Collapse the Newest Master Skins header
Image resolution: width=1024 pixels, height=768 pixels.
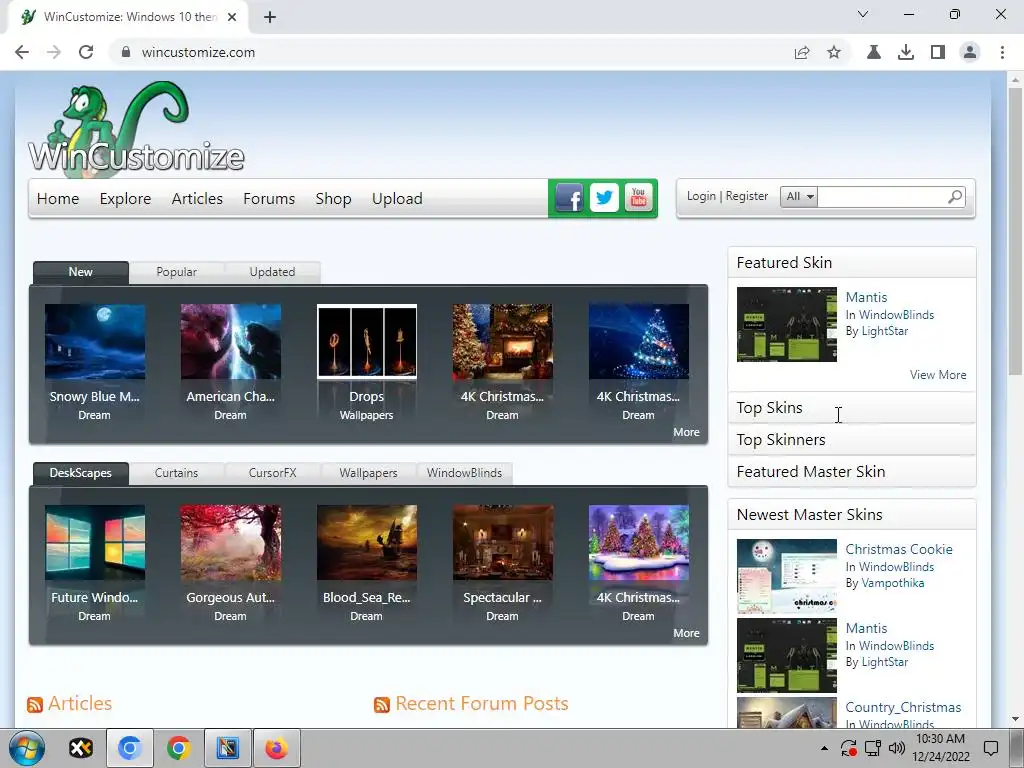[x=852, y=515]
